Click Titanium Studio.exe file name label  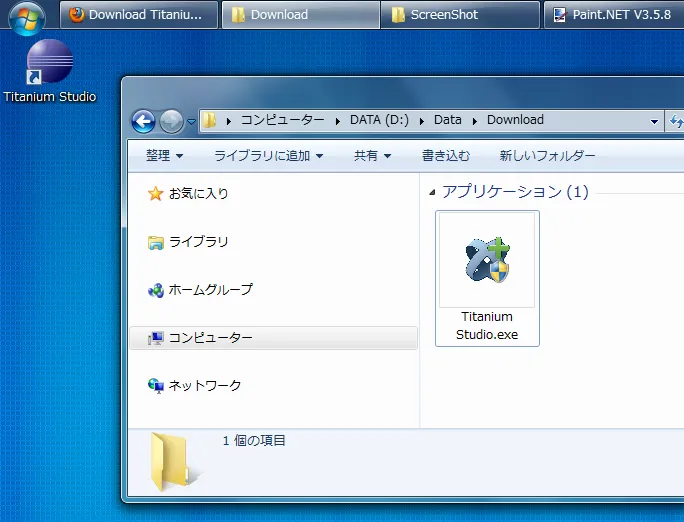487,325
